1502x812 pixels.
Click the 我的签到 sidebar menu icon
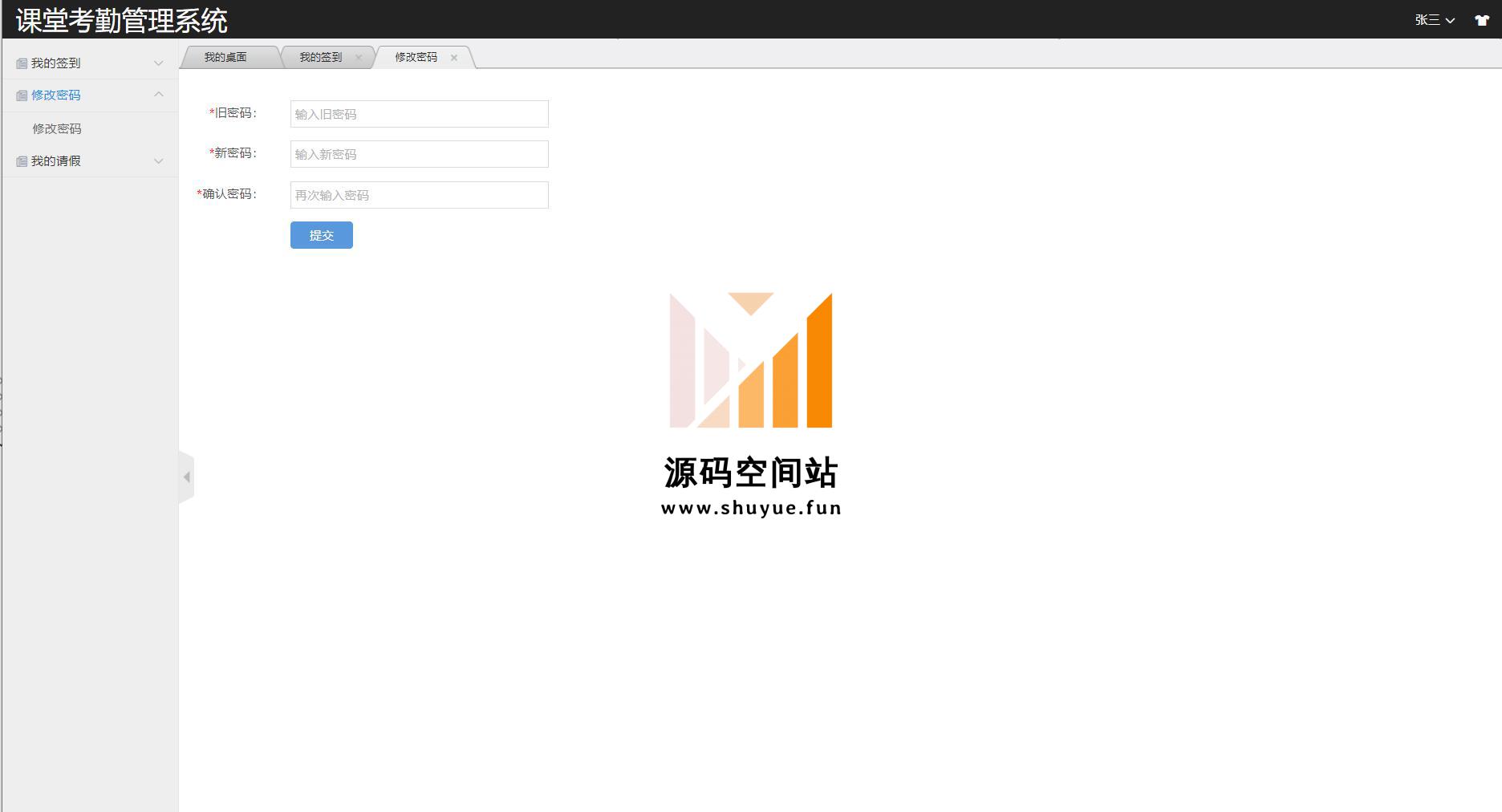pos(22,63)
